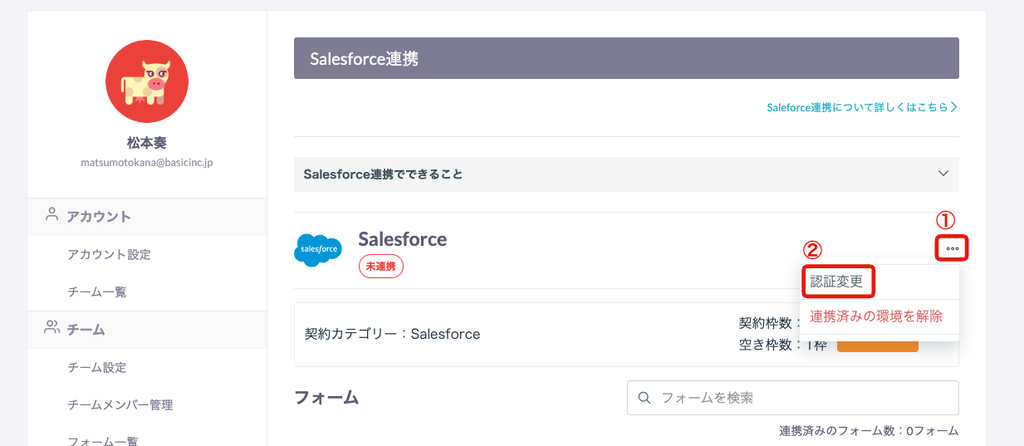Click the cow profile avatar
Viewport: 1024px width, 446px height.
[147, 82]
